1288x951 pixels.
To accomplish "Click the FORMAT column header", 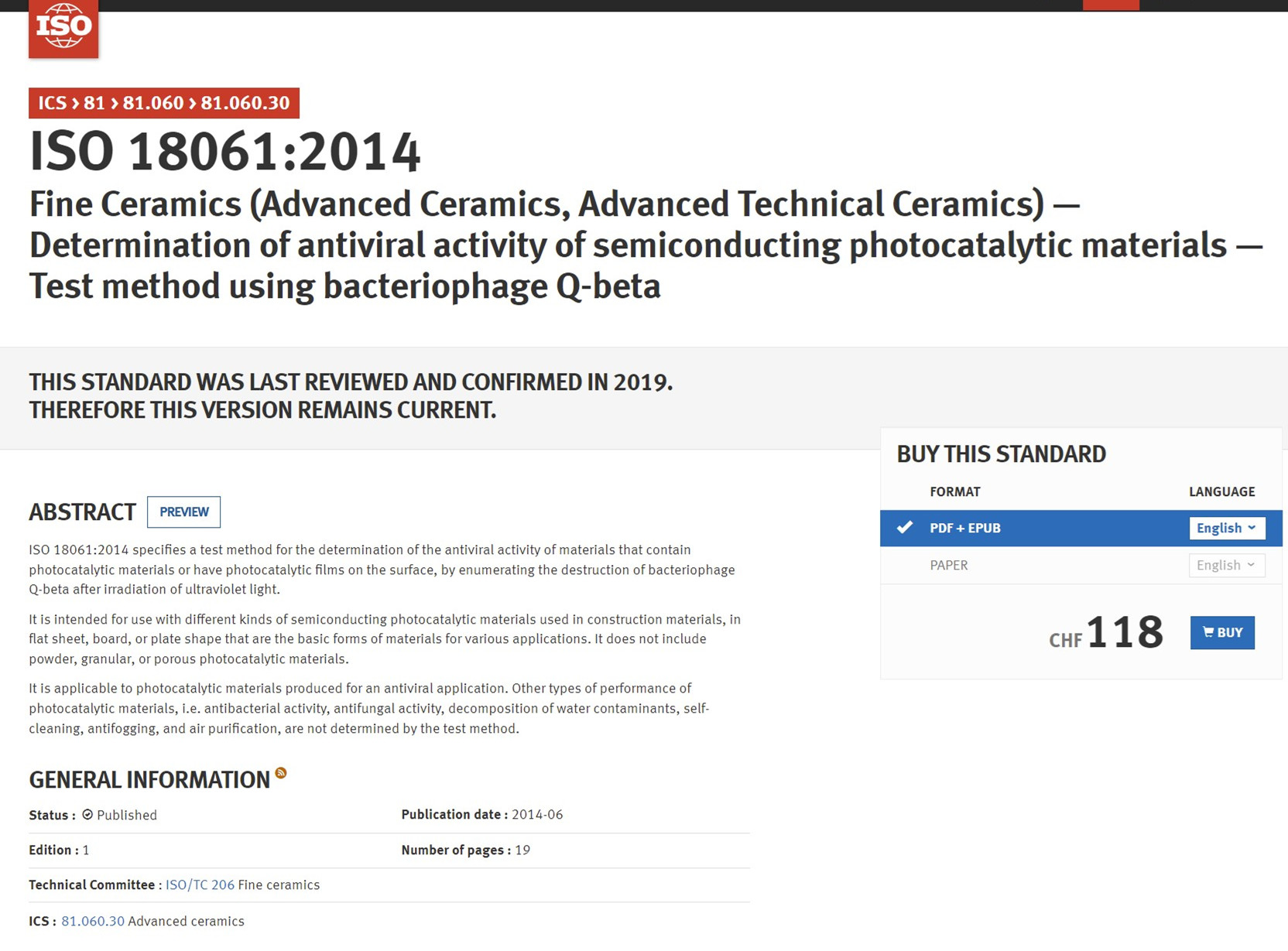I will (x=955, y=491).
